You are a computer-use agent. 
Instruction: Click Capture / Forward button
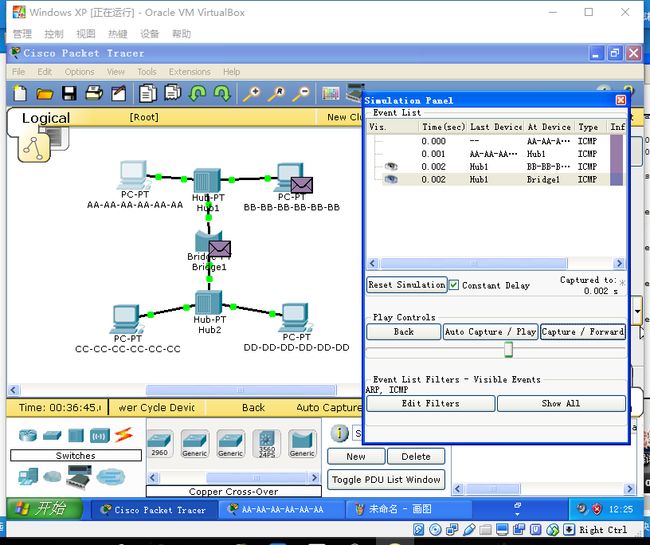pyautogui.click(x=583, y=332)
